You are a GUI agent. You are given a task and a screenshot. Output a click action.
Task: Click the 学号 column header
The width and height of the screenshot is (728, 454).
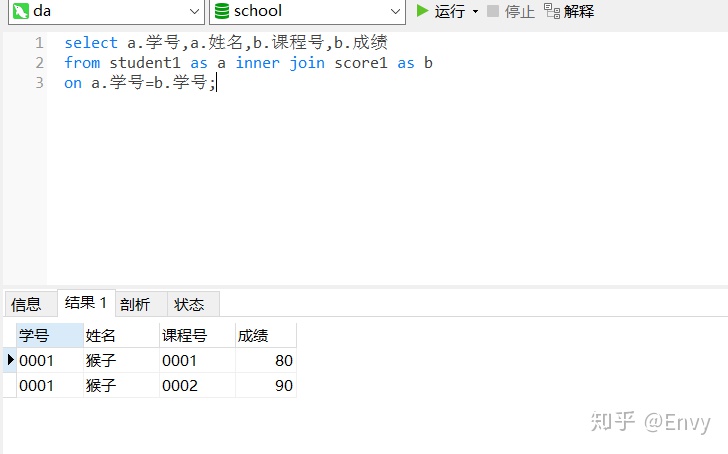click(50, 335)
